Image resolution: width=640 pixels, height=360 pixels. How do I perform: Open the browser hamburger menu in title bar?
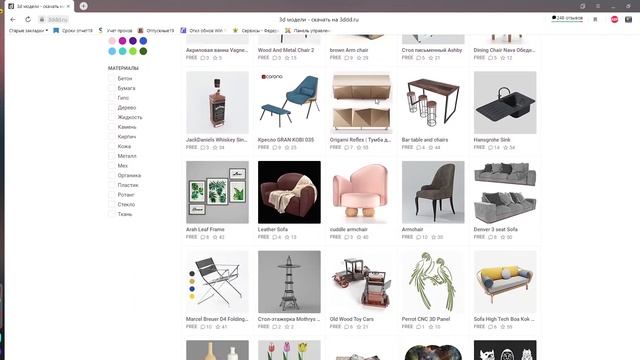pos(598,6)
